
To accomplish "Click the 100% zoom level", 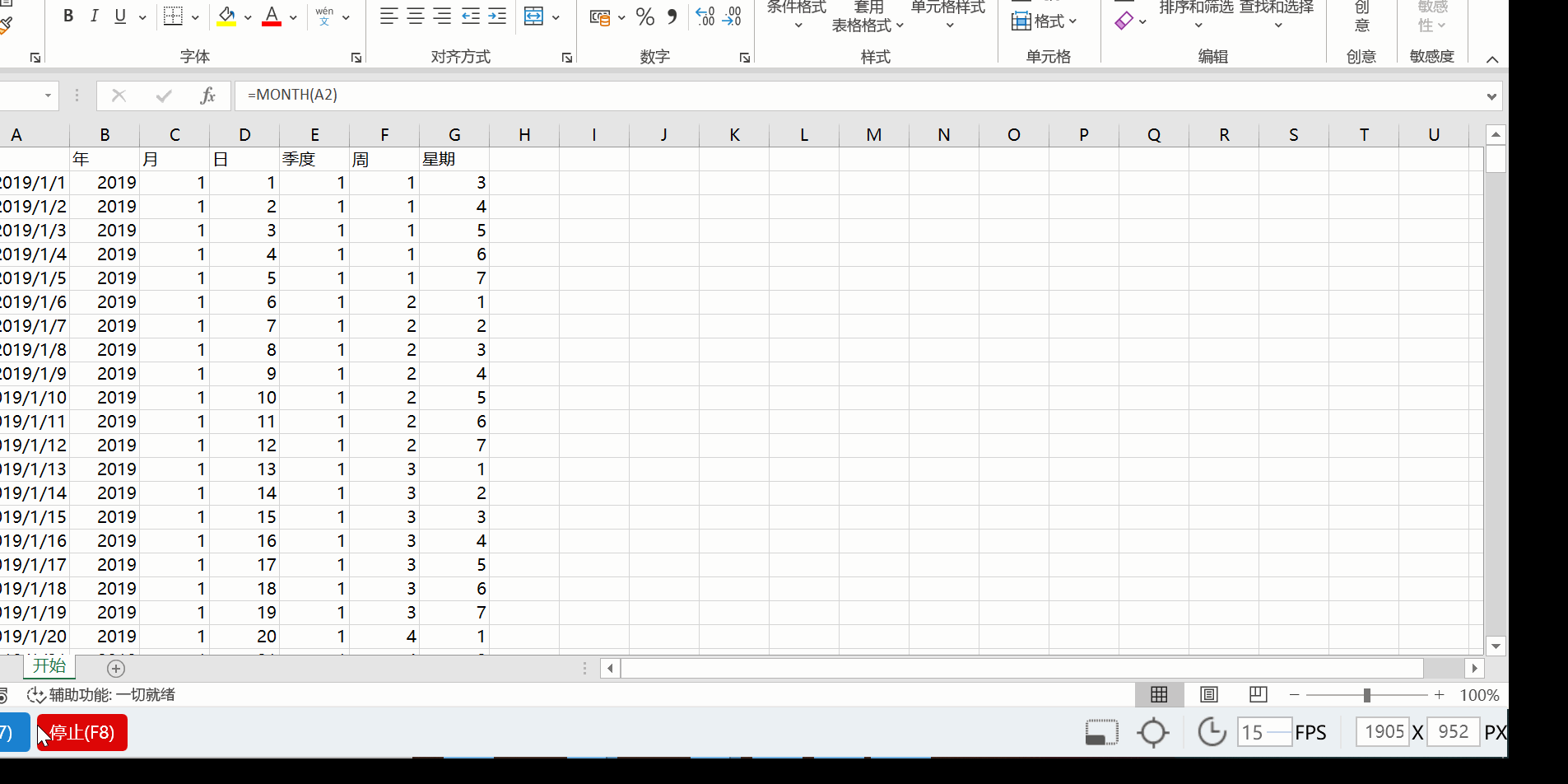I will point(1479,695).
